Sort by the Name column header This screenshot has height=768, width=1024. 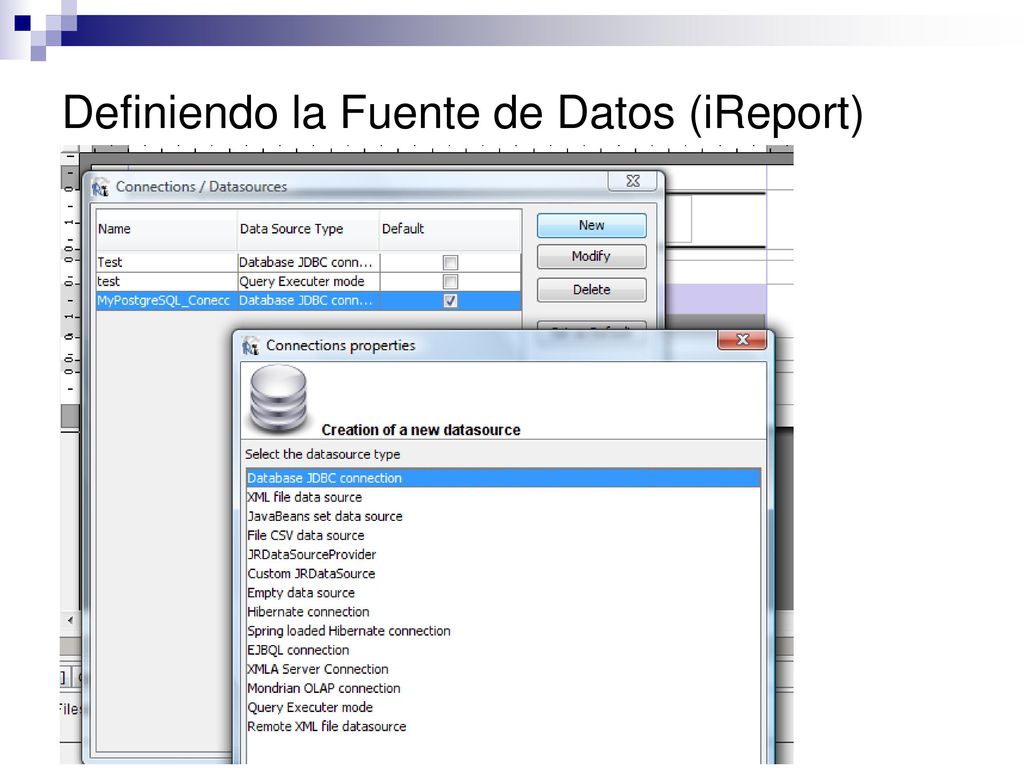167,229
